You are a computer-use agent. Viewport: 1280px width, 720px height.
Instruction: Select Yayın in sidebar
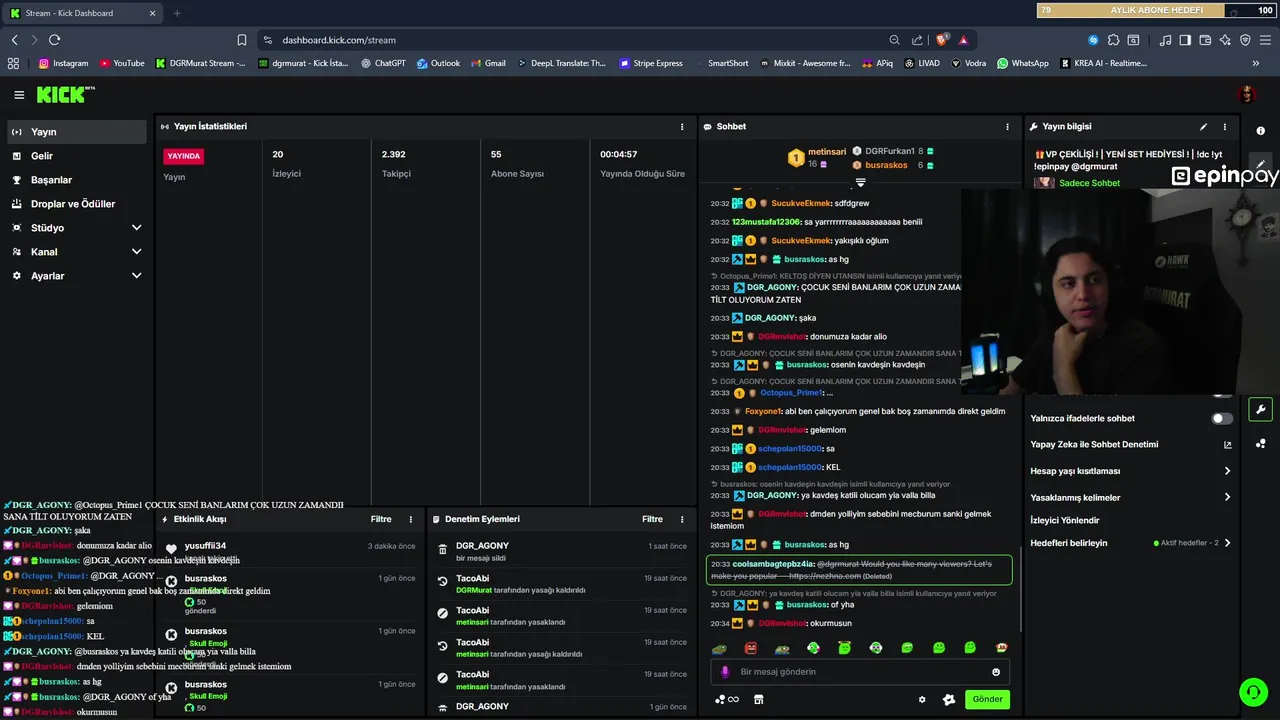(x=77, y=132)
